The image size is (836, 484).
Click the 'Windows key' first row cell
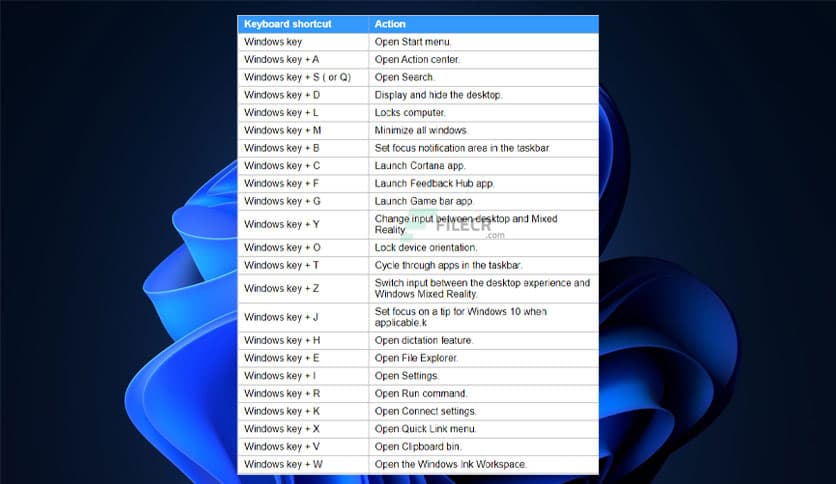point(303,42)
